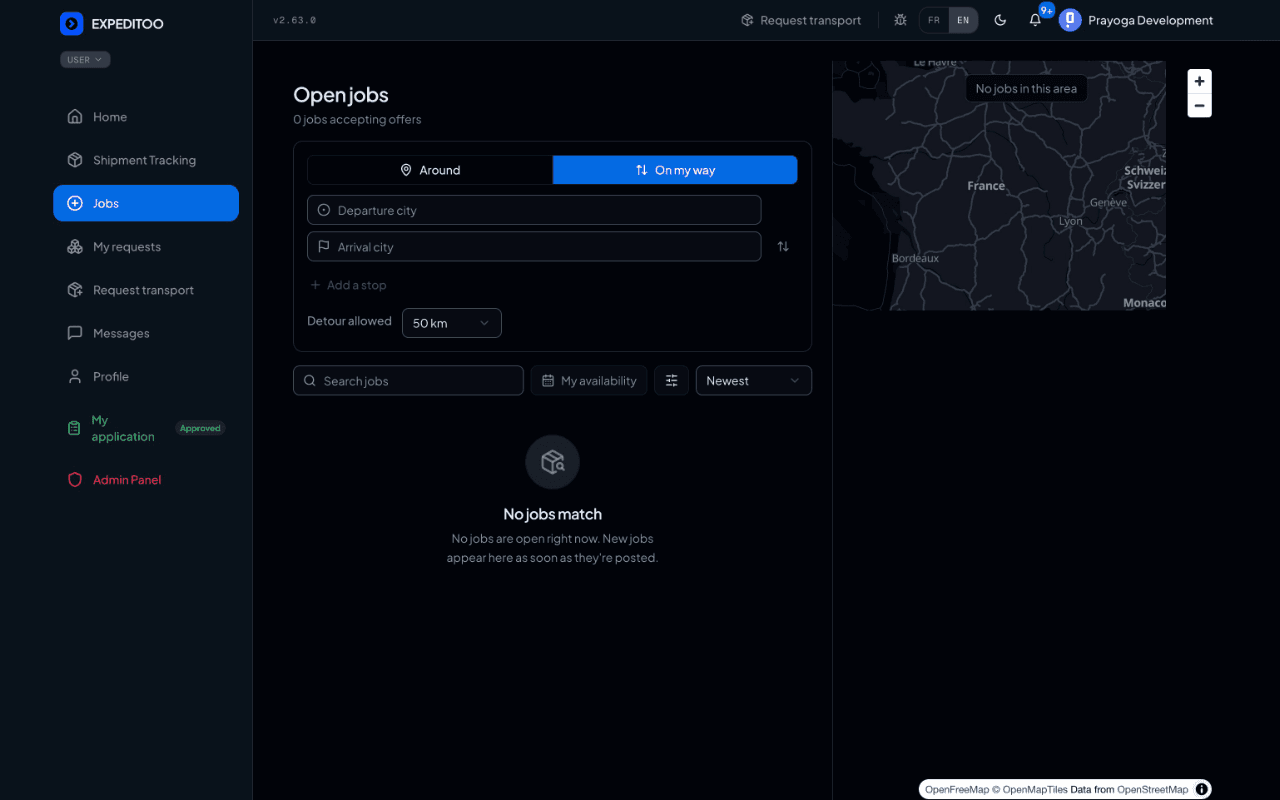This screenshot has height=800, width=1280.
Task: Click Add a stop
Action: [348, 285]
